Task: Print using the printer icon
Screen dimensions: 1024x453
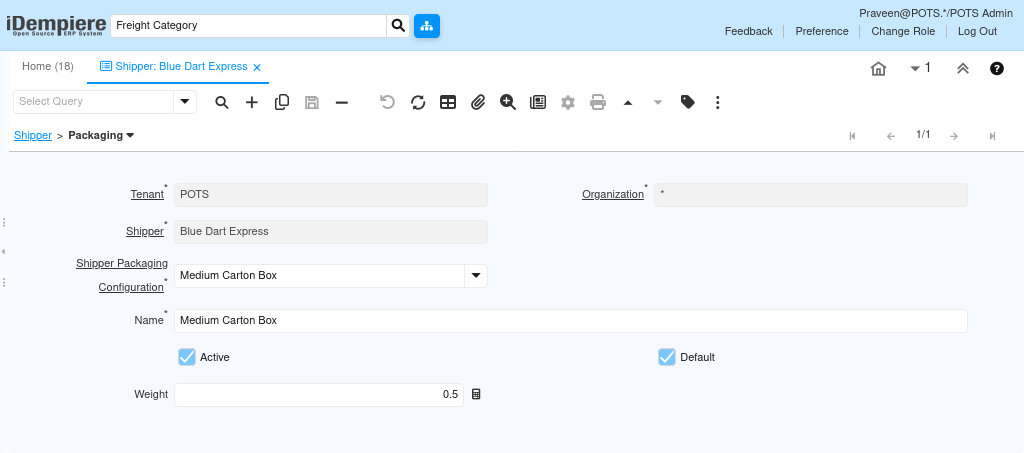Action: click(598, 102)
